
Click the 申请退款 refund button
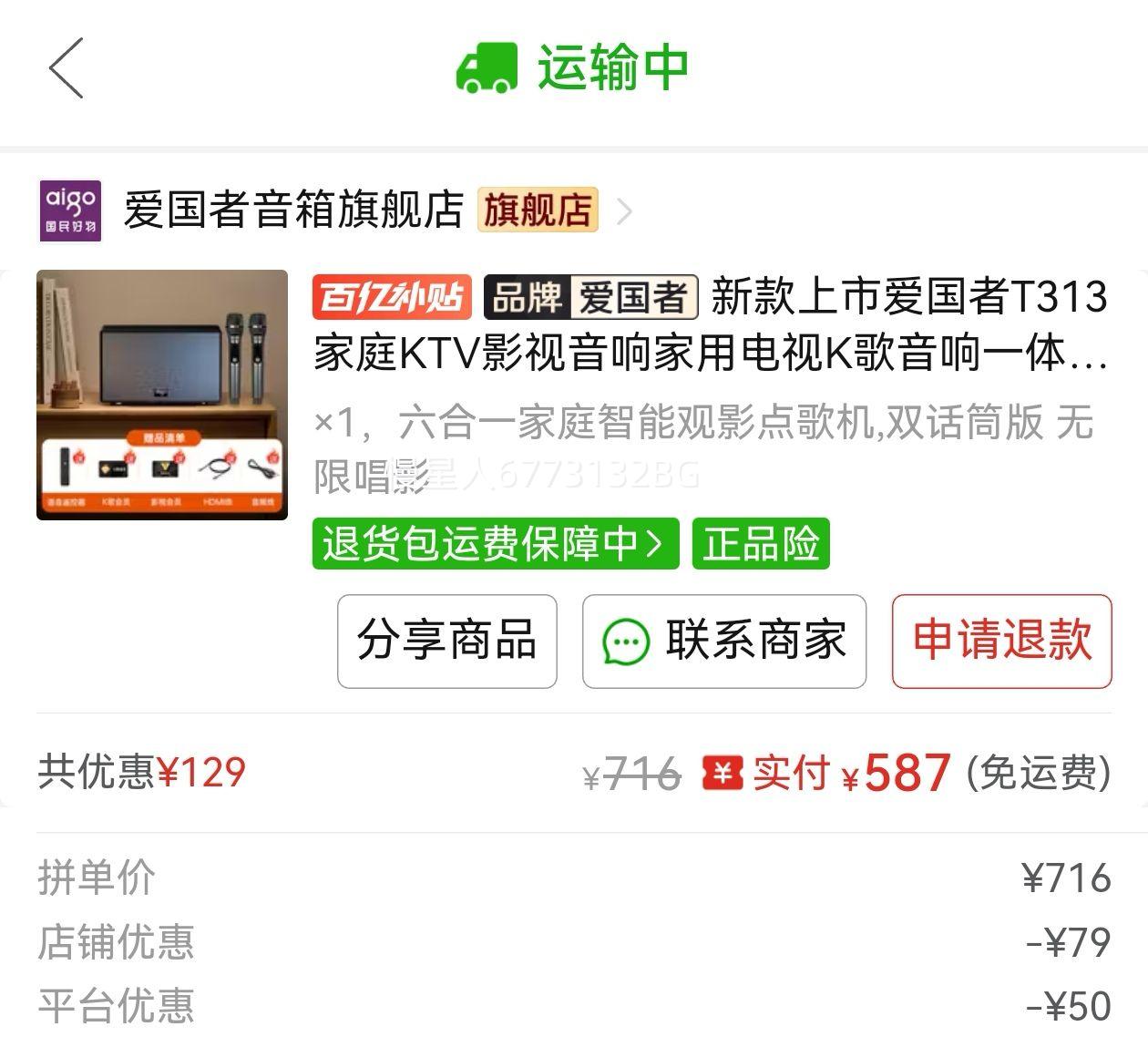pos(1002,641)
